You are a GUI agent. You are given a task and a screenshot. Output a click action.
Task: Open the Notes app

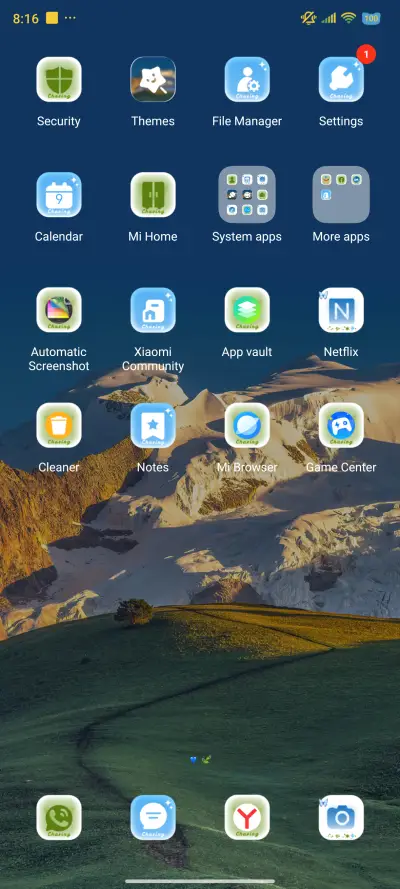pyautogui.click(x=153, y=425)
